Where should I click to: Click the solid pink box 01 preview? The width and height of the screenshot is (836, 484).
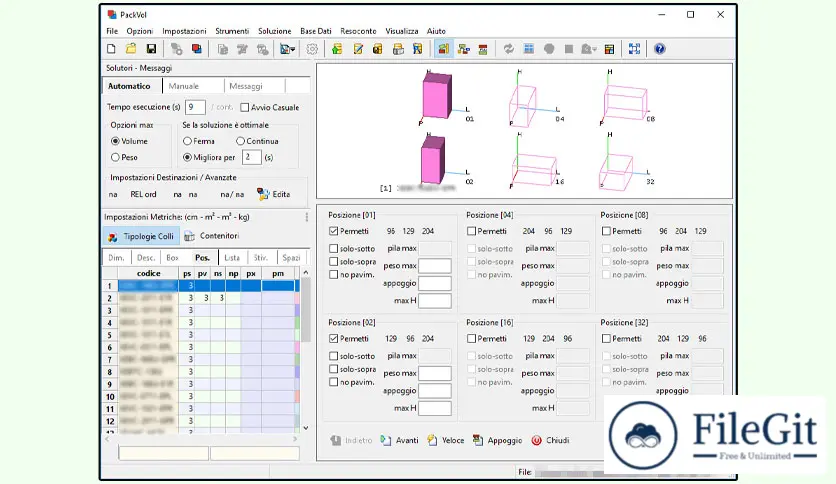(437, 96)
